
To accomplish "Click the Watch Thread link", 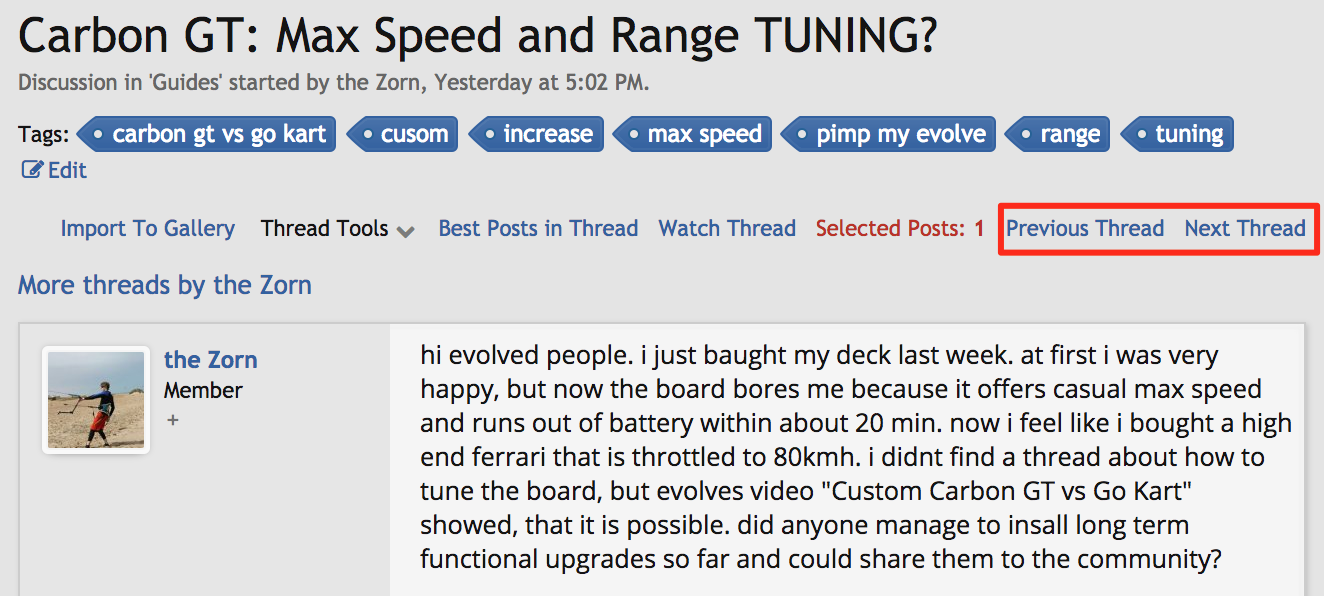I will 727,229.
